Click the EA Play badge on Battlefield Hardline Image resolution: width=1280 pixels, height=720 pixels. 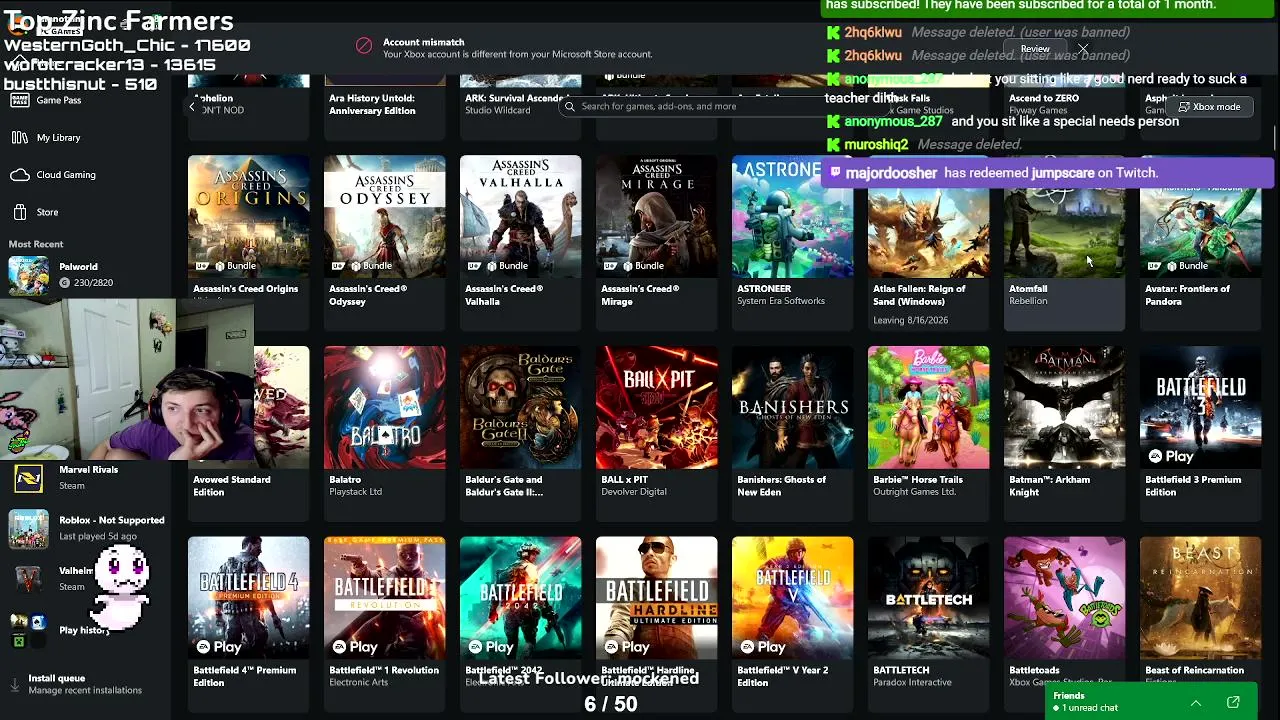click(x=628, y=647)
